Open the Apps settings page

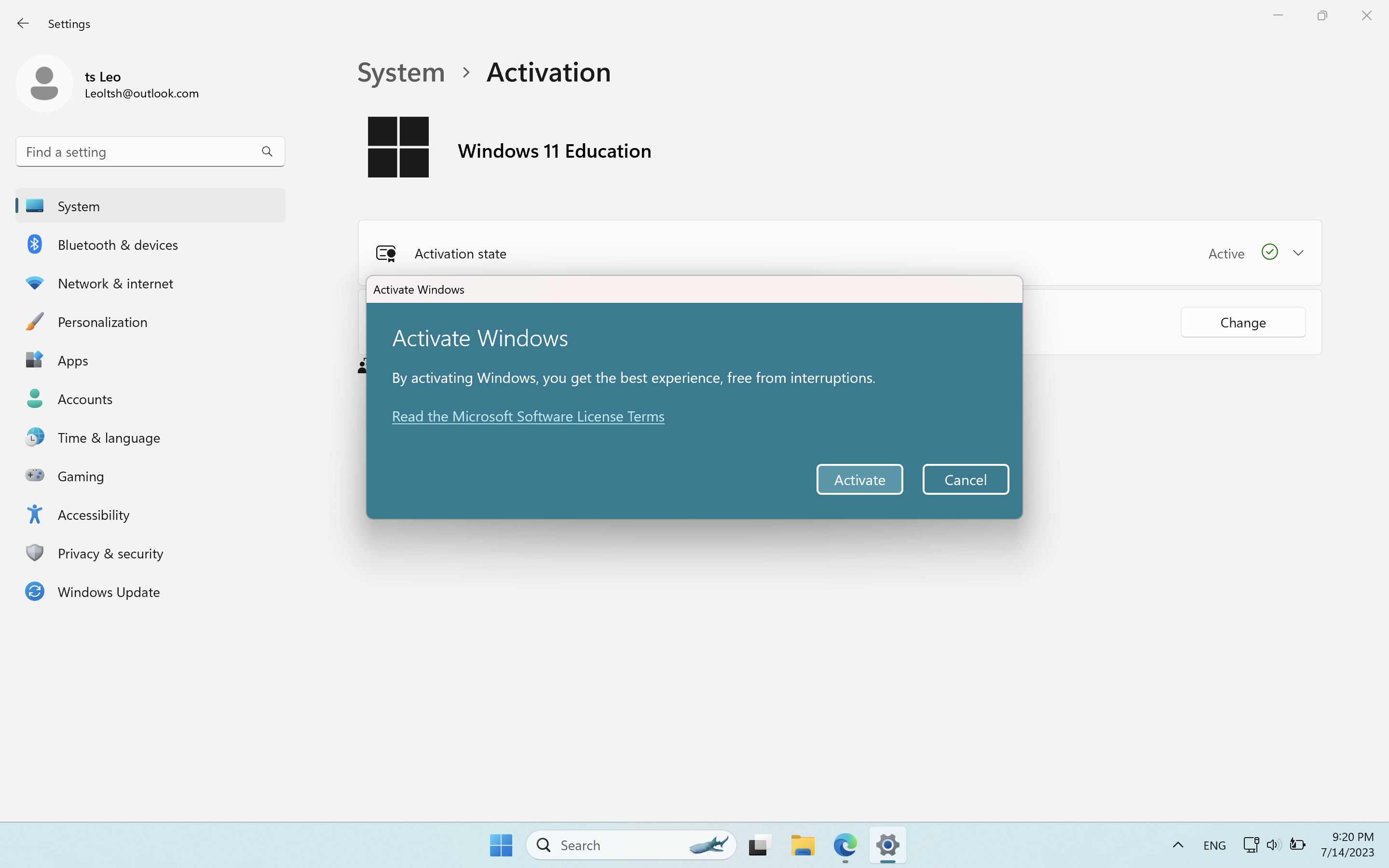pos(72,361)
